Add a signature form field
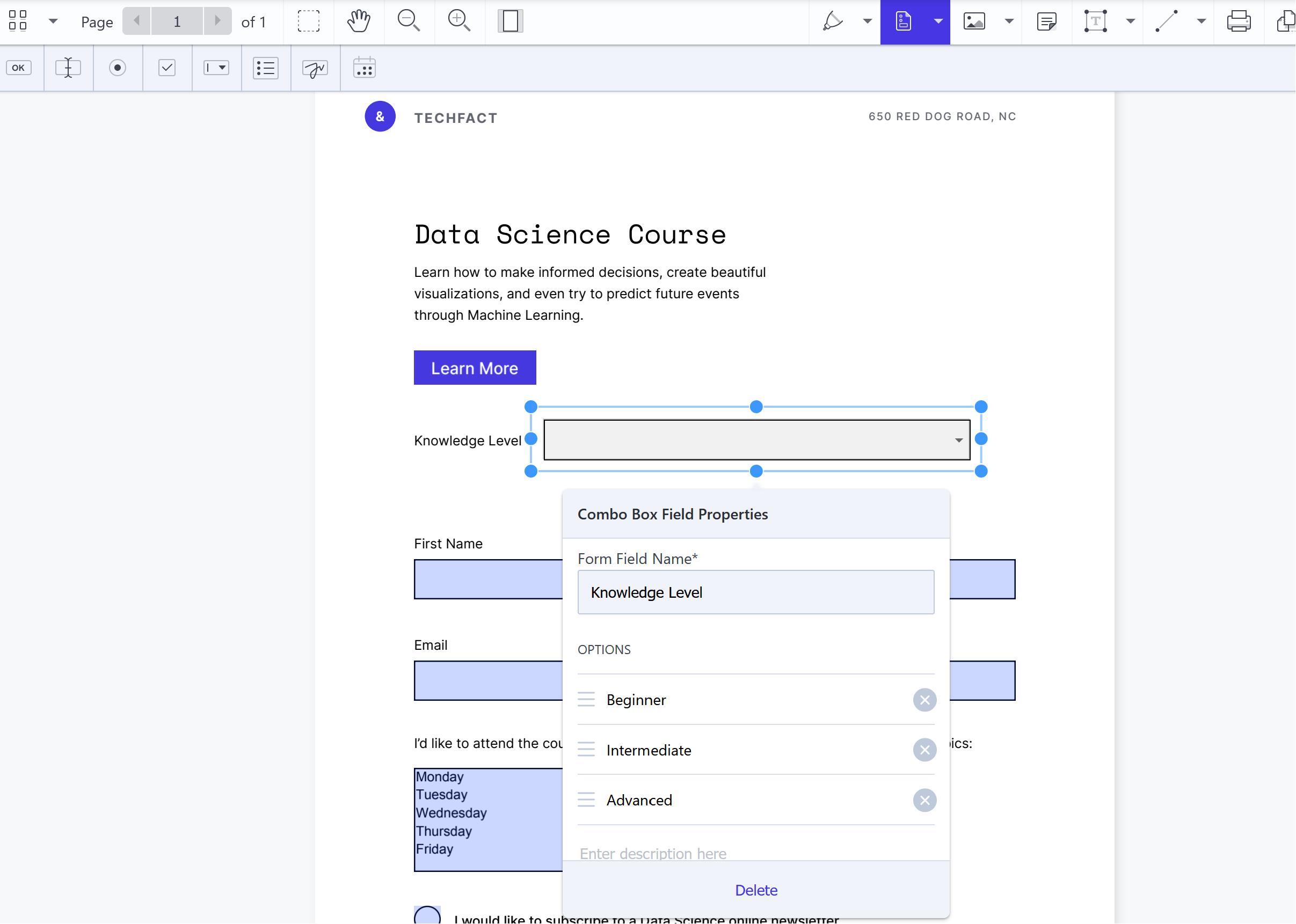The height and width of the screenshot is (924, 1296). click(x=315, y=68)
